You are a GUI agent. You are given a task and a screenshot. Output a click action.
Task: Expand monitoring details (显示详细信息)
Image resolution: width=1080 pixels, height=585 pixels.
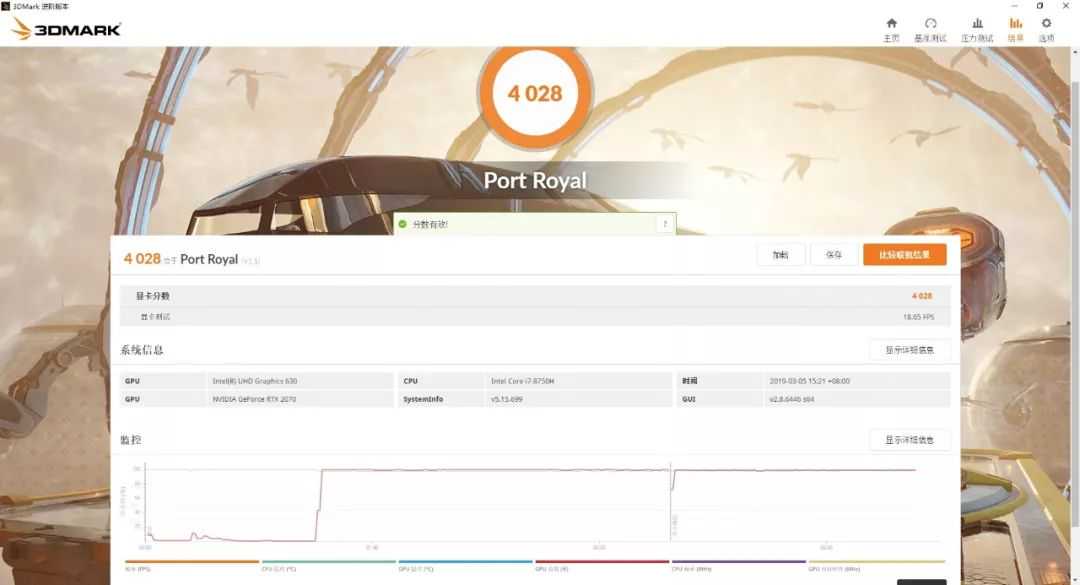click(909, 440)
